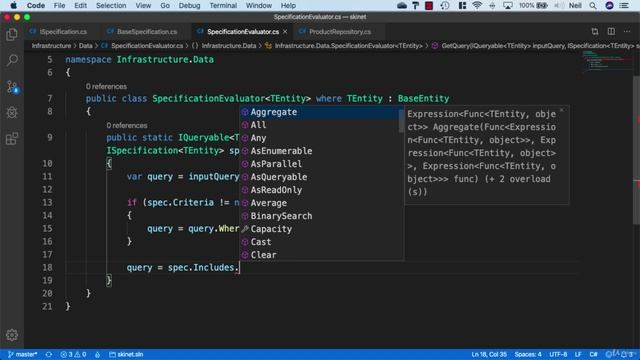Open the Time Machine menu bar icon
Image resolution: width=640 pixels, height=360 pixels.
(445, 5)
